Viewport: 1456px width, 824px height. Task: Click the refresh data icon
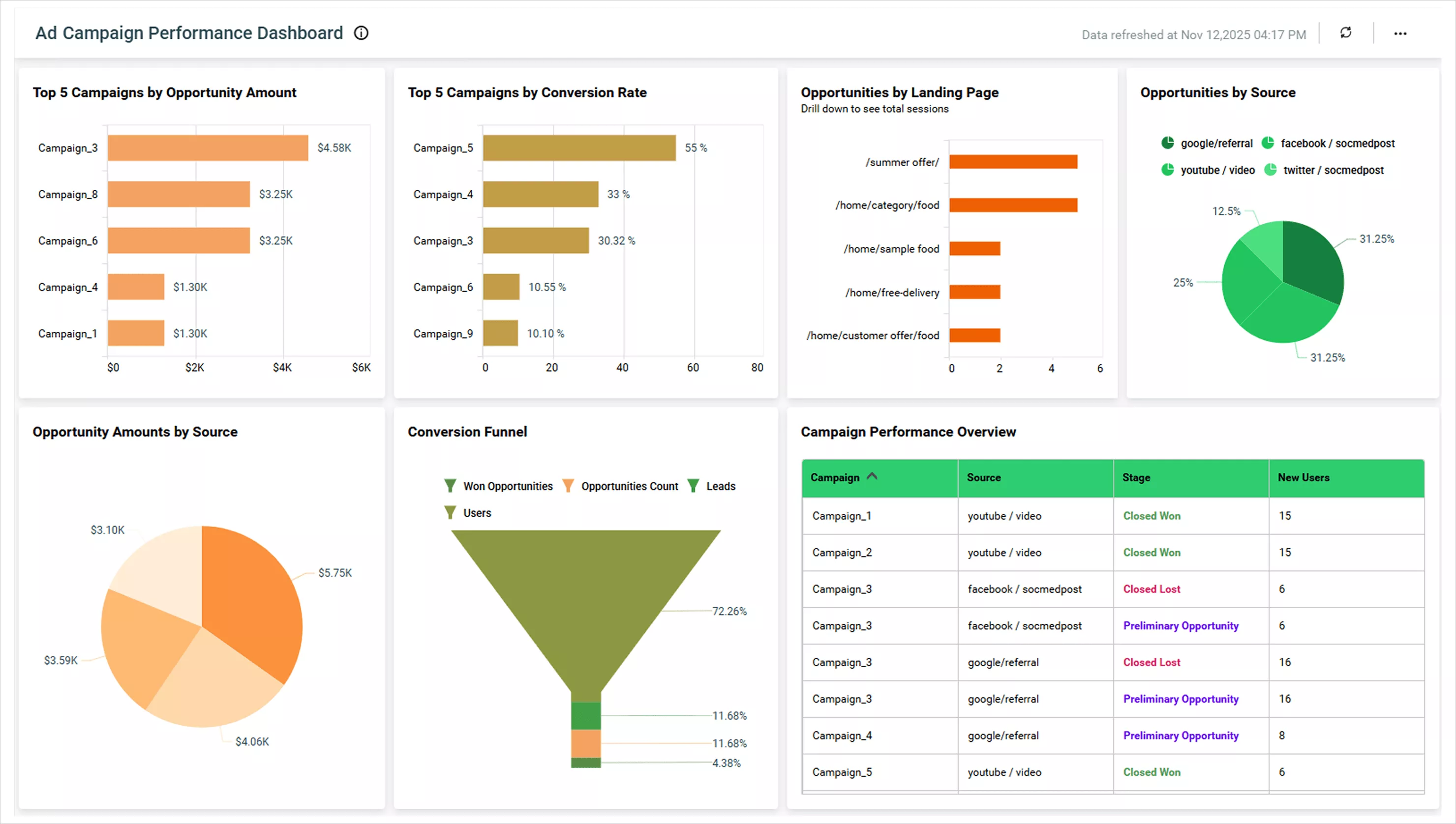pos(1346,33)
